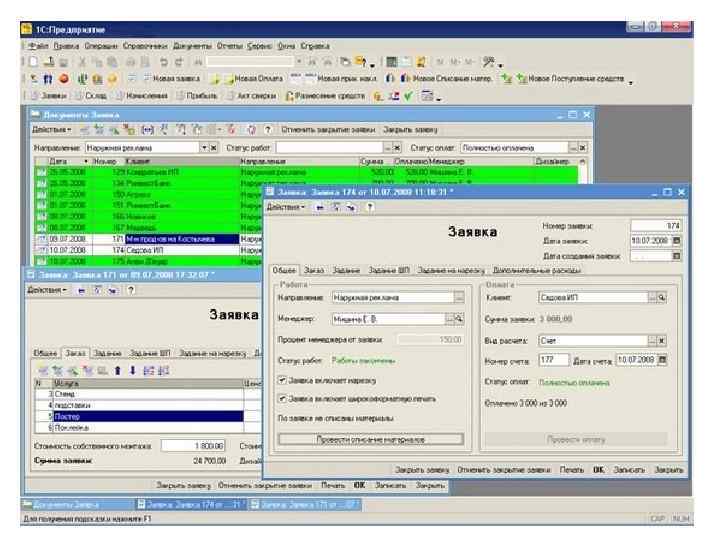Click the redo arrow in main toolbar
This screenshot has width=720, height=540.
[x=179, y=62]
